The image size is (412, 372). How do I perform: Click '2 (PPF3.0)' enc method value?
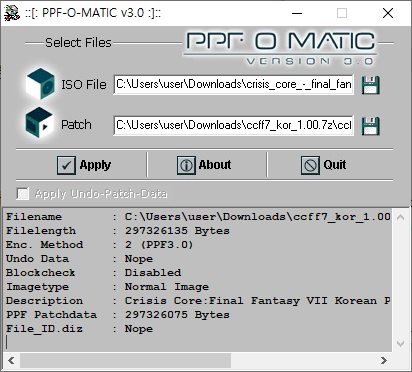coord(159,245)
